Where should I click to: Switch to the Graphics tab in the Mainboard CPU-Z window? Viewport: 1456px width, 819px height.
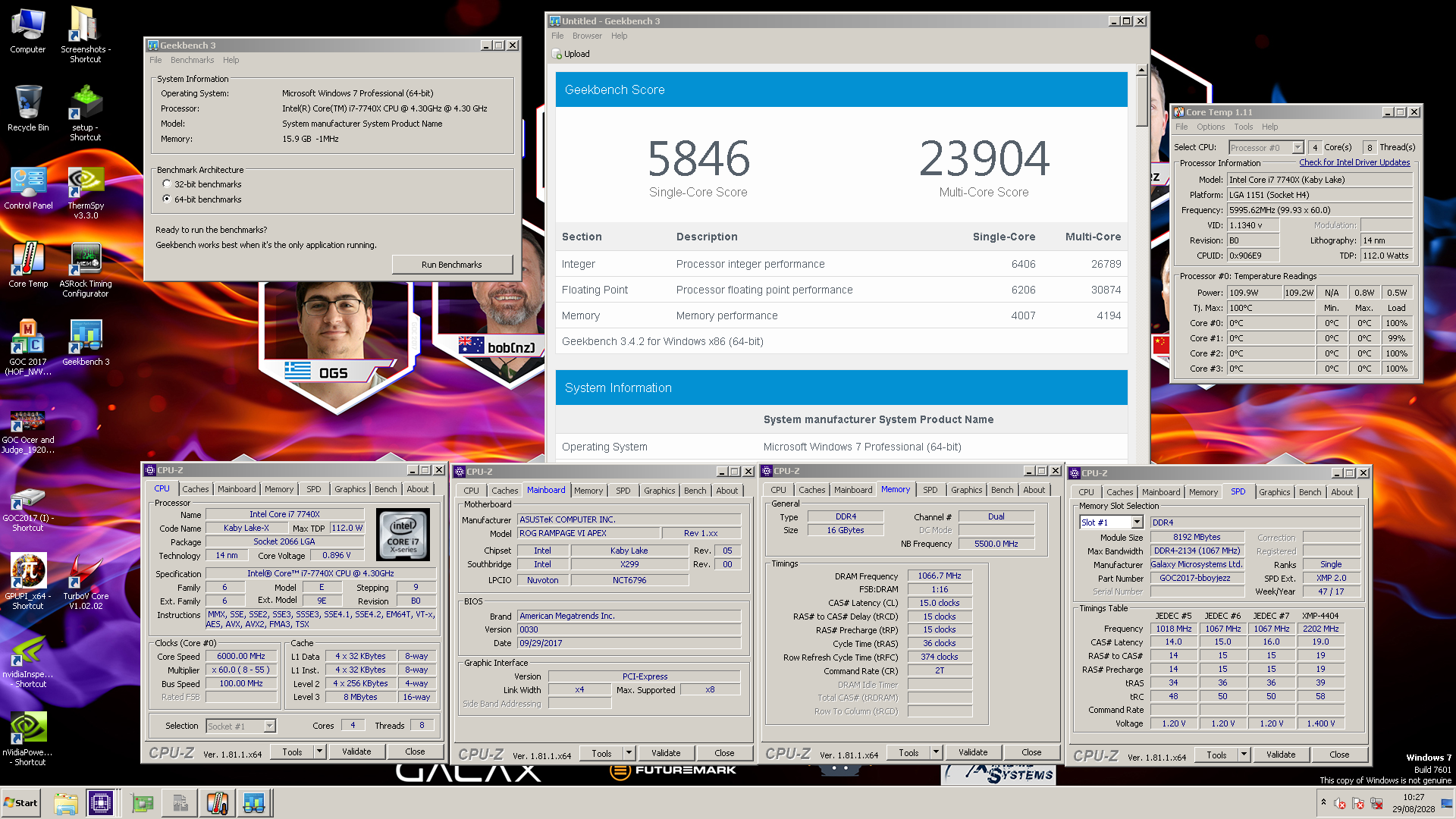tap(659, 491)
